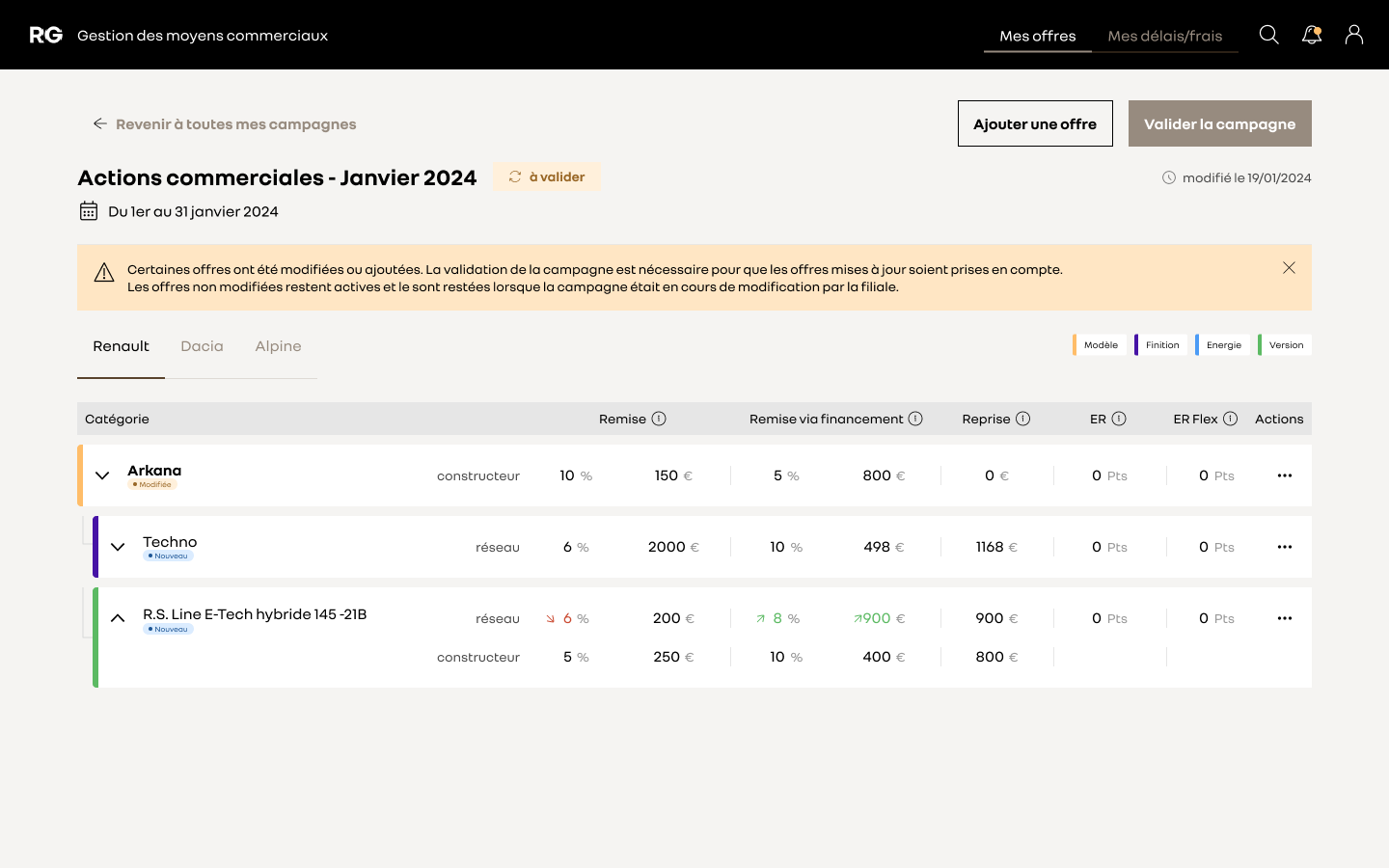
Task: Click info icon next to ER
Action: click(x=1119, y=419)
